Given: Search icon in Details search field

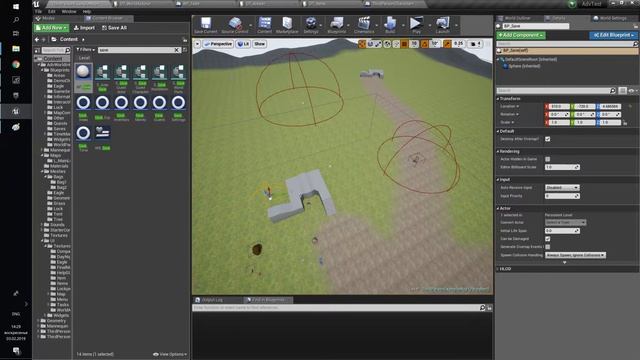Looking at the screenshot, I should pyautogui.click(x=612, y=91).
